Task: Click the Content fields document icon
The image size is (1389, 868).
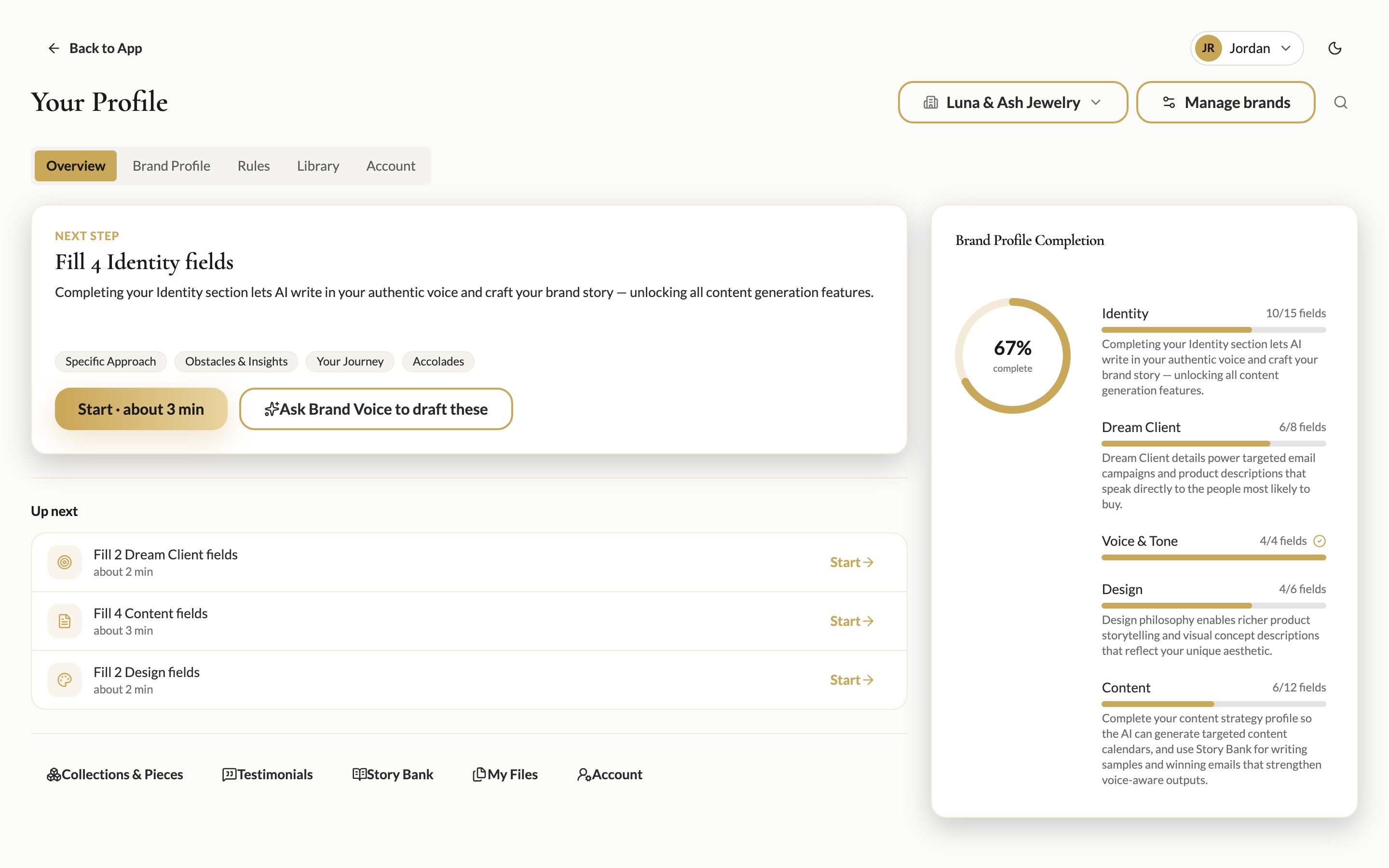Action: (x=65, y=621)
